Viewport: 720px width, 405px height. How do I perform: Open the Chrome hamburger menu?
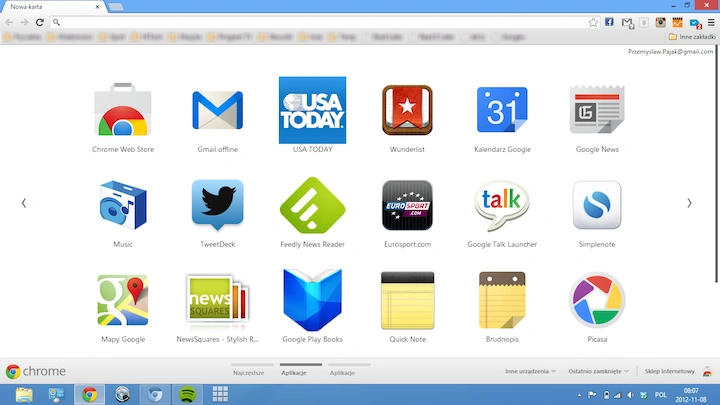tap(711, 22)
